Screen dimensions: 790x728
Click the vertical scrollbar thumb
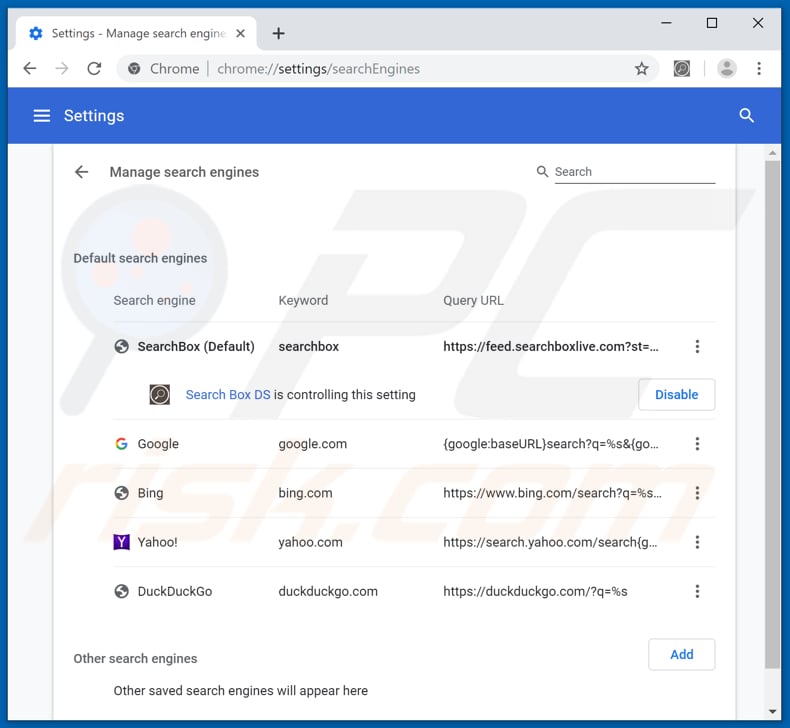click(772, 415)
